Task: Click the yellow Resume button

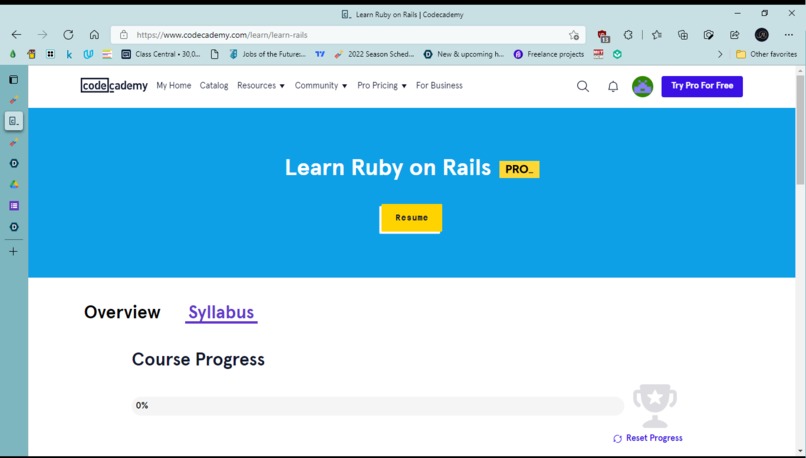Action: pyautogui.click(x=411, y=218)
